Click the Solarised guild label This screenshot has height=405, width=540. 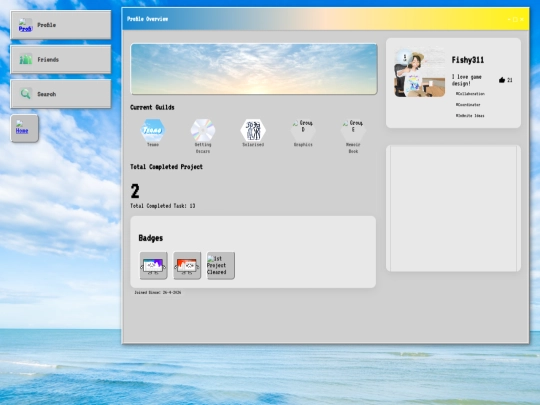[253, 145]
